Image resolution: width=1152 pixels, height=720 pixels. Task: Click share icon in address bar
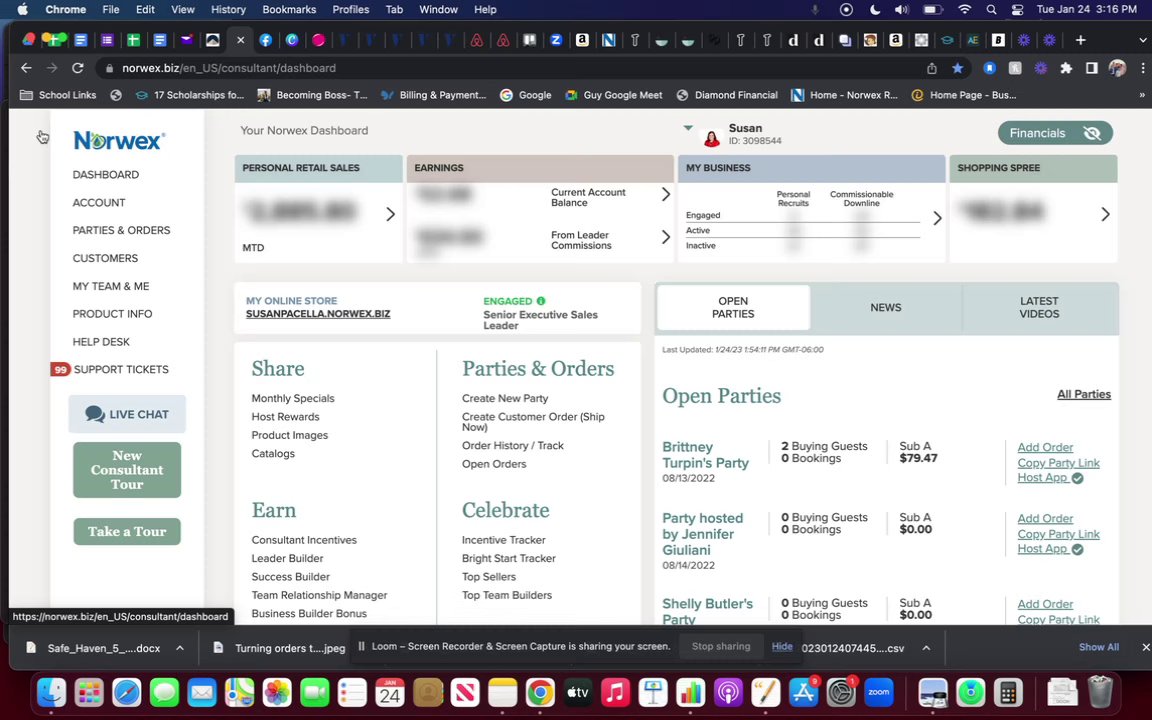[932, 68]
